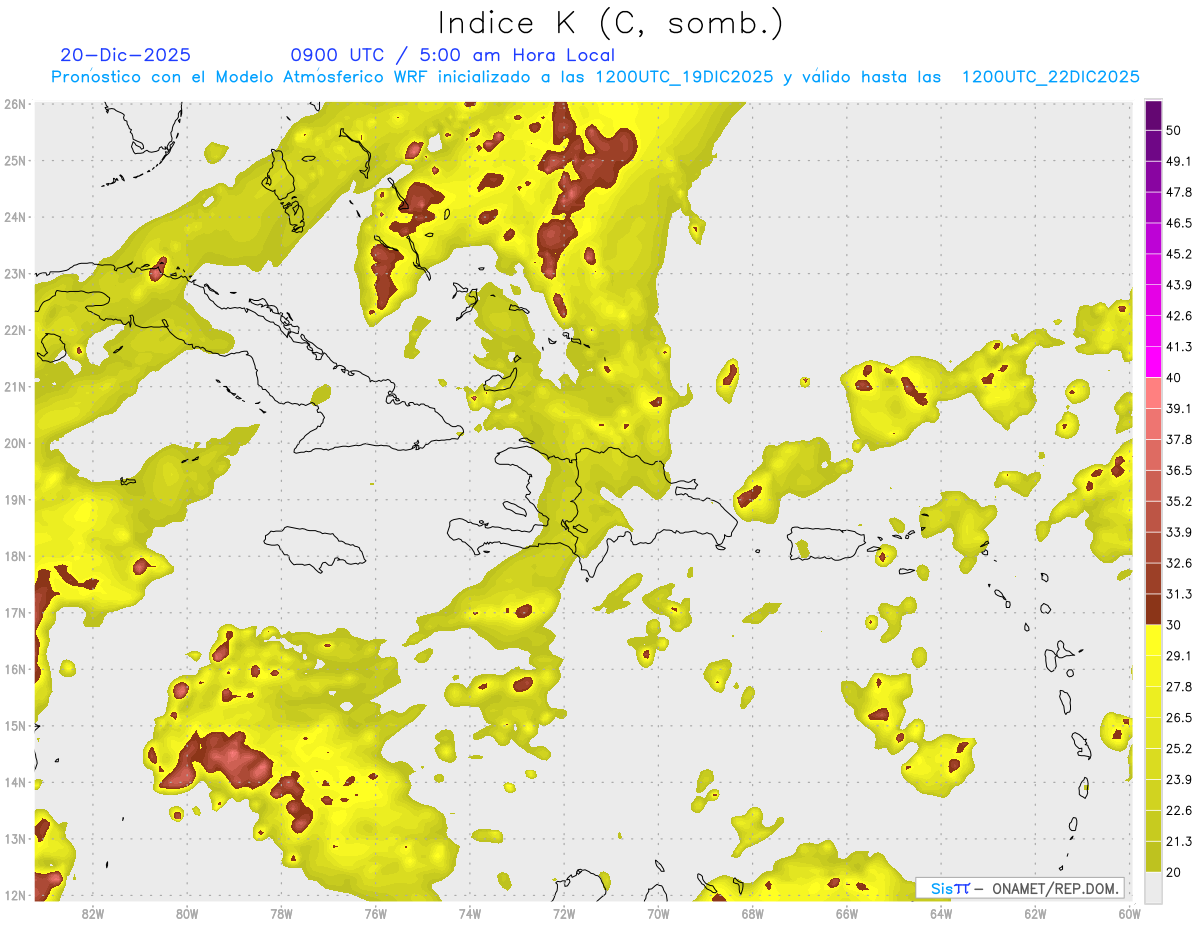Click the title "Indice K (C, somb.)"
This screenshot has width=1200, height=927.
tap(610, 23)
